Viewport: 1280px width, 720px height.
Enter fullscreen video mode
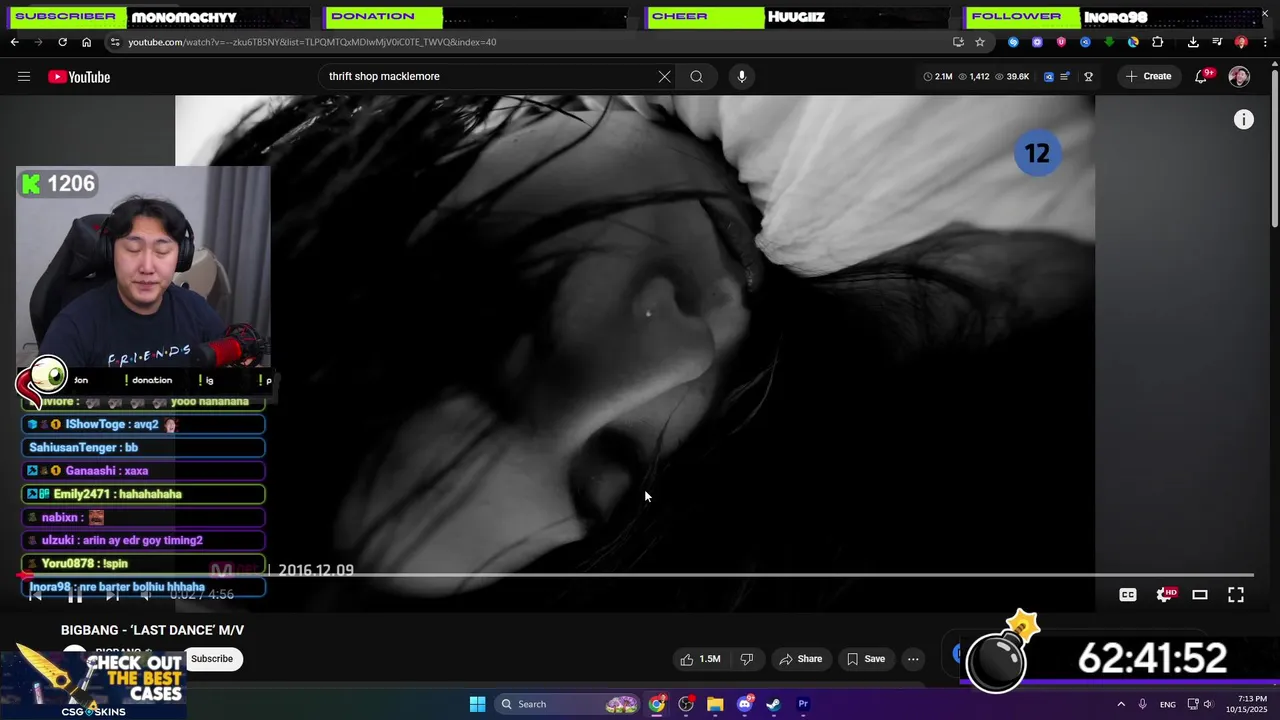click(x=1236, y=595)
